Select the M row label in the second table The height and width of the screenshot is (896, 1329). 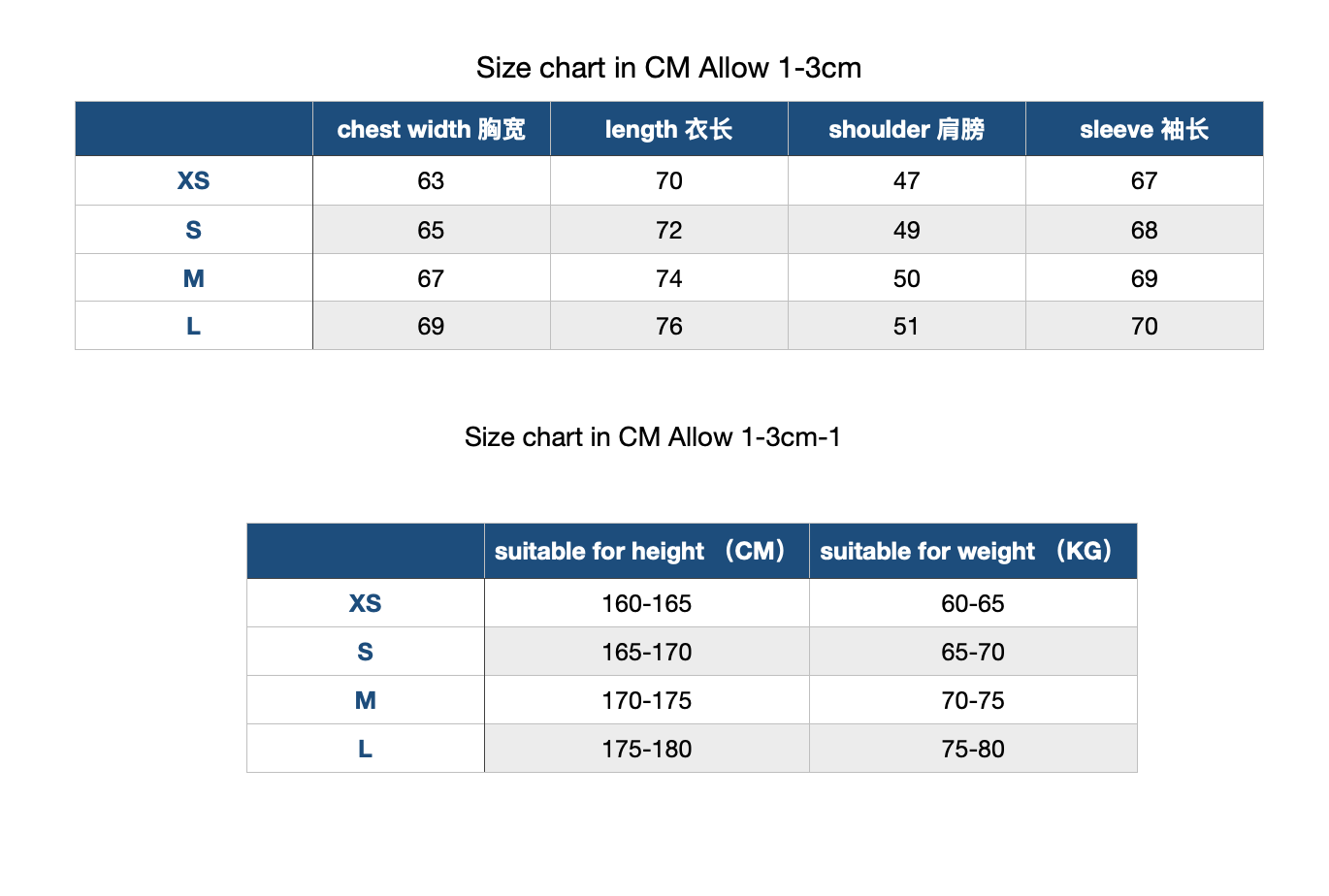366,700
